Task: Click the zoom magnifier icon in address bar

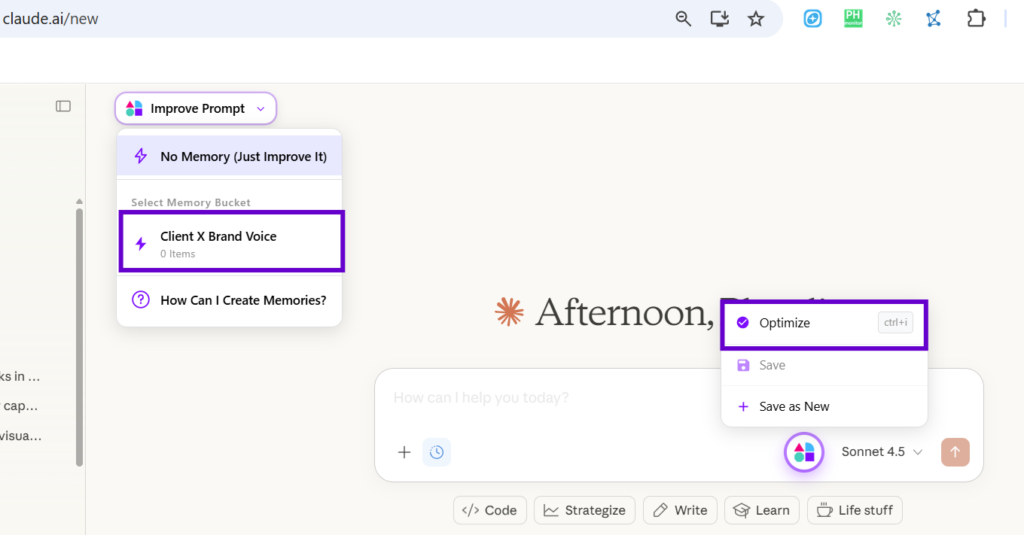Action: click(683, 19)
